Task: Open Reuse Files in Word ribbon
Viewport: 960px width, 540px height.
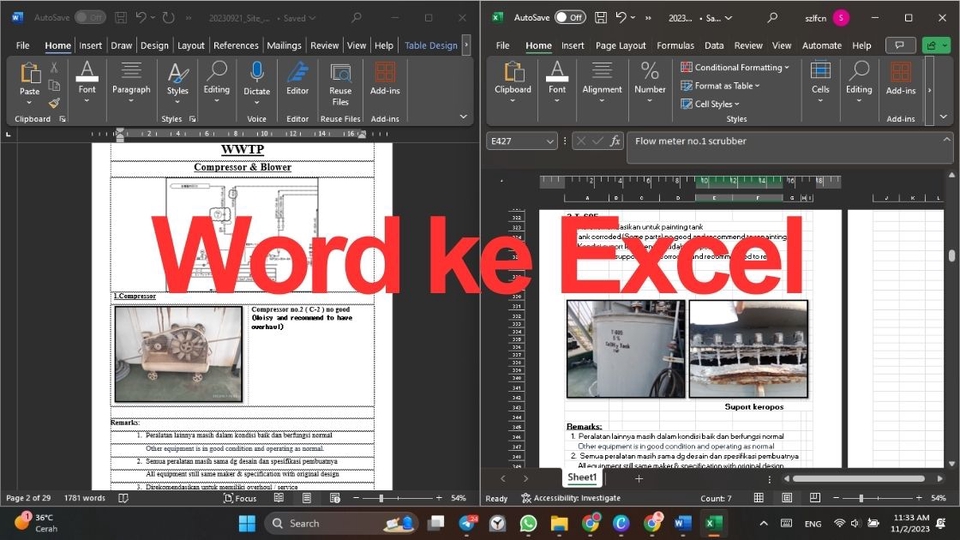Action: coord(340,84)
